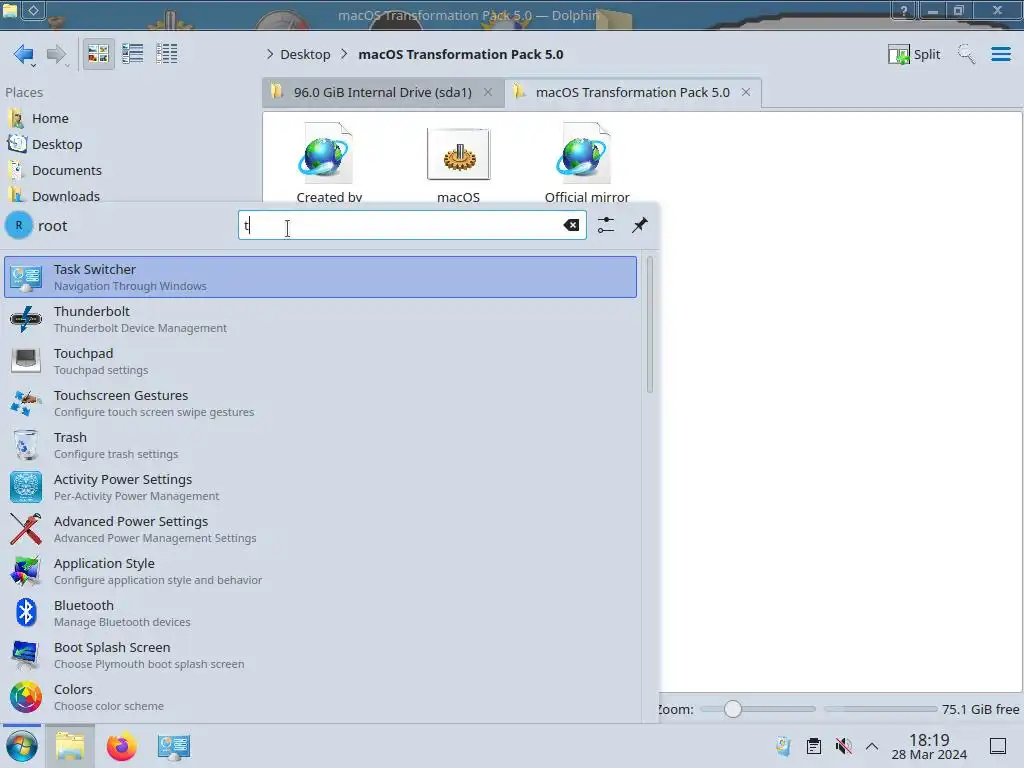Open Colors scheme settings
The image size is (1024, 768).
click(320, 697)
